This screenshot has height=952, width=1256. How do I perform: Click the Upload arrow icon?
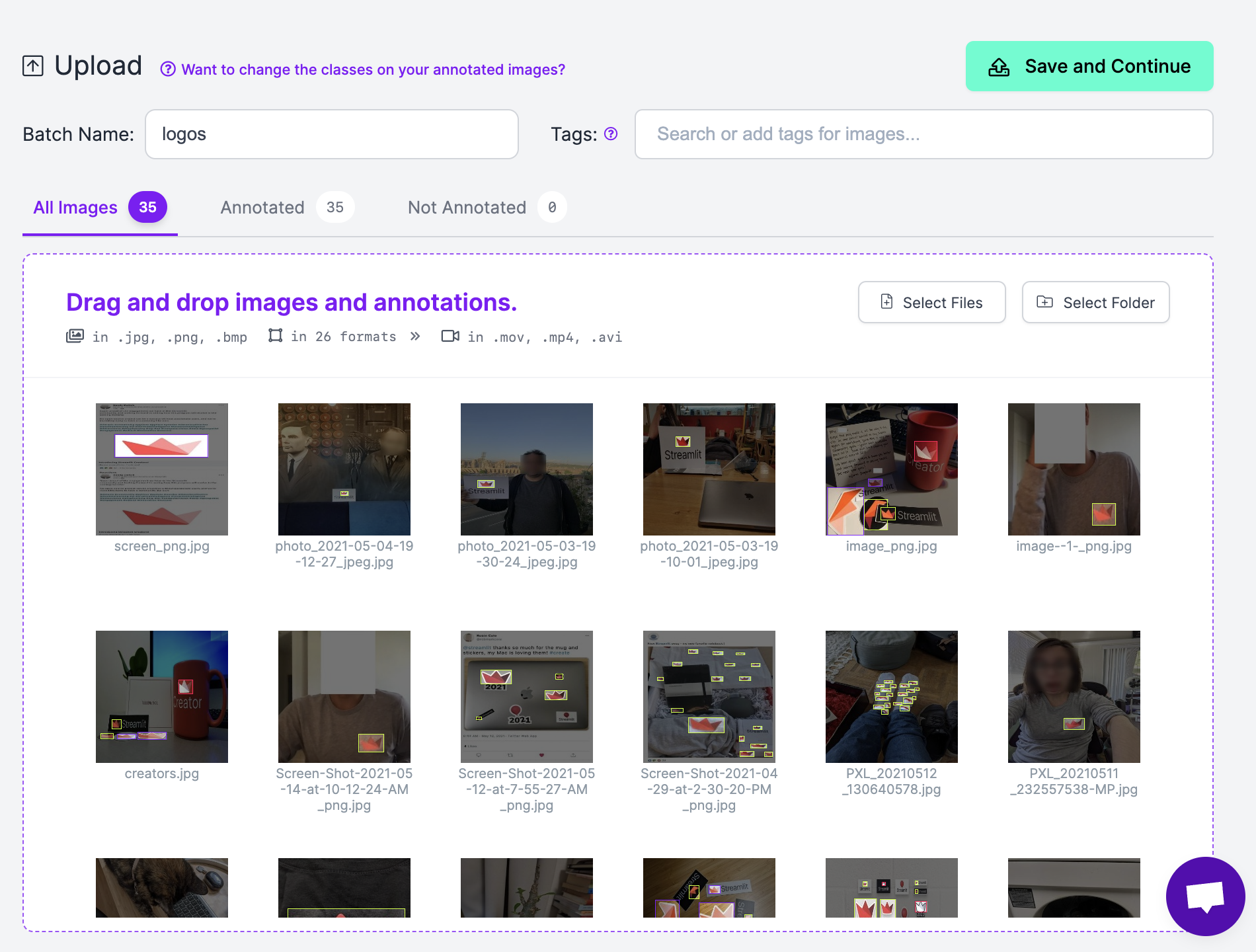pyautogui.click(x=32, y=65)
